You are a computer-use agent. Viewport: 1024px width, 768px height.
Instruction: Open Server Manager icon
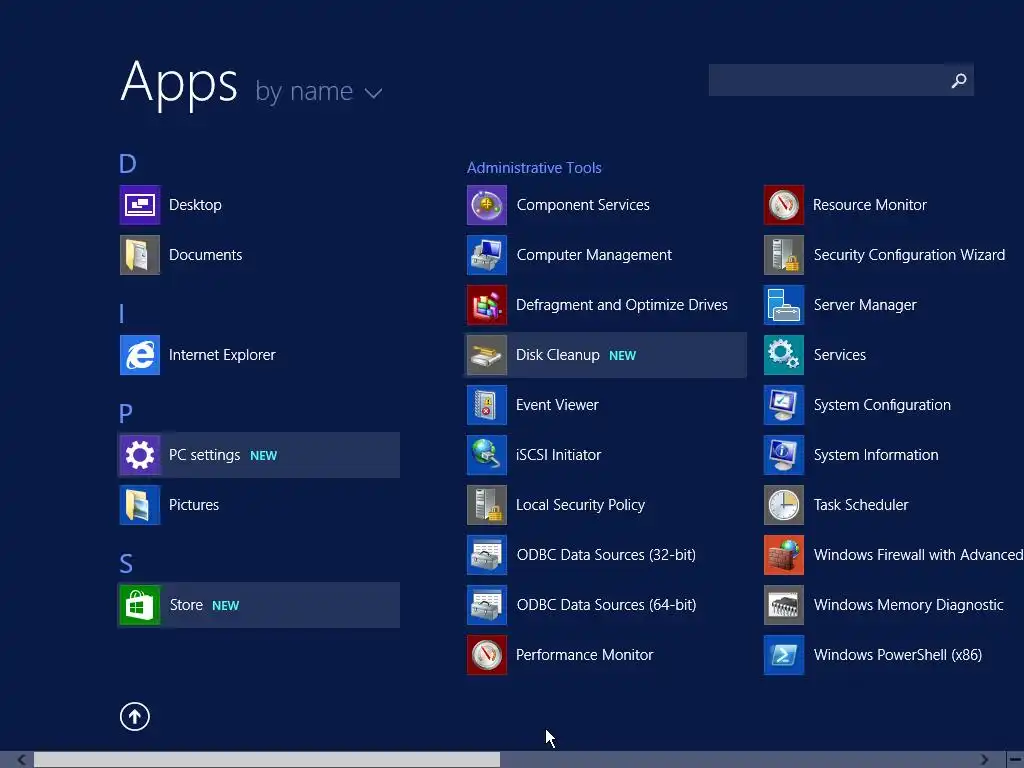tap(784, 305)
